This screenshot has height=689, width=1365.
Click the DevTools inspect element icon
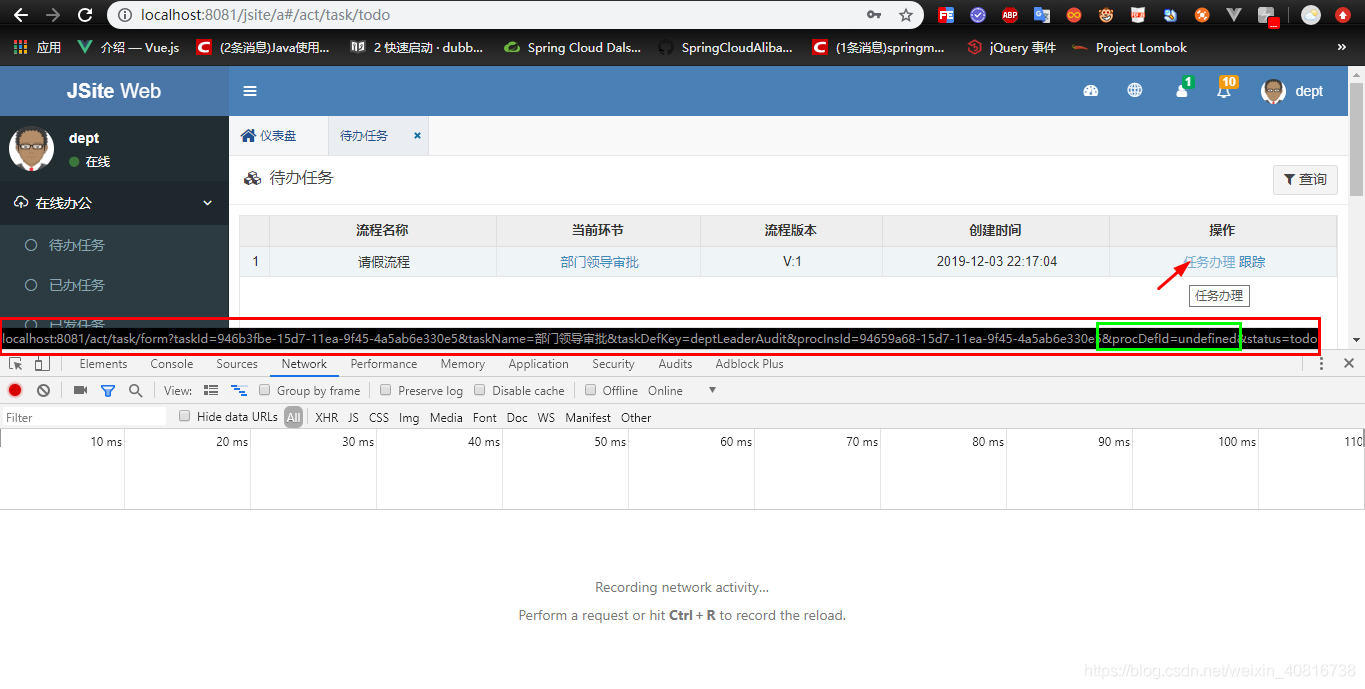[x=16, y=364]
